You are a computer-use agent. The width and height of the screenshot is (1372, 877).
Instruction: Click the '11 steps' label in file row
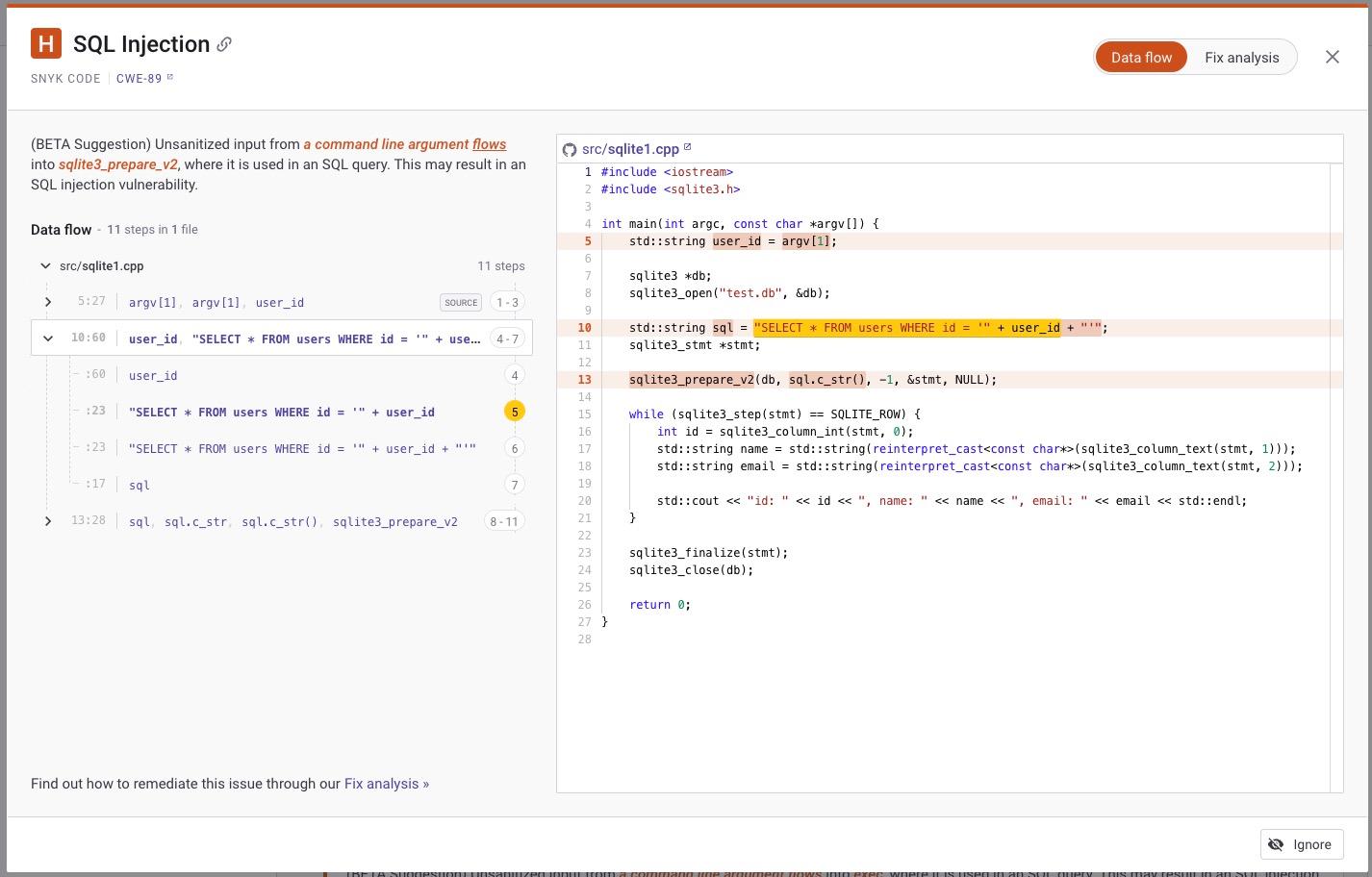[501, 265]
